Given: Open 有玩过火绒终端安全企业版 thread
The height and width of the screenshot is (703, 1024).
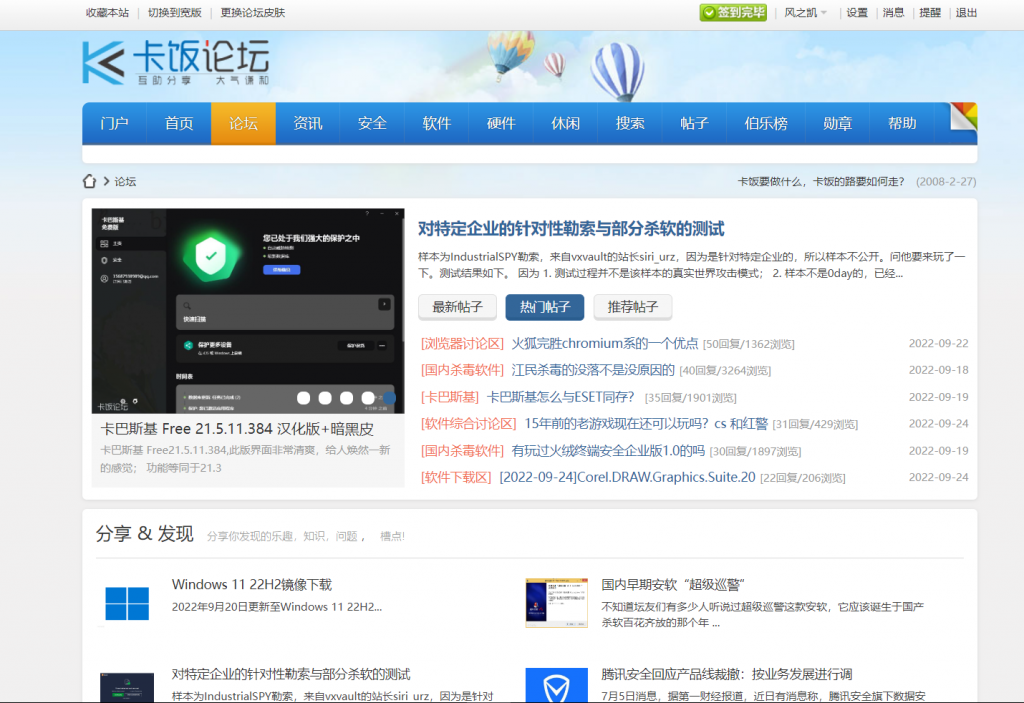Looking at the screenshot, I should tap(608, 451).
